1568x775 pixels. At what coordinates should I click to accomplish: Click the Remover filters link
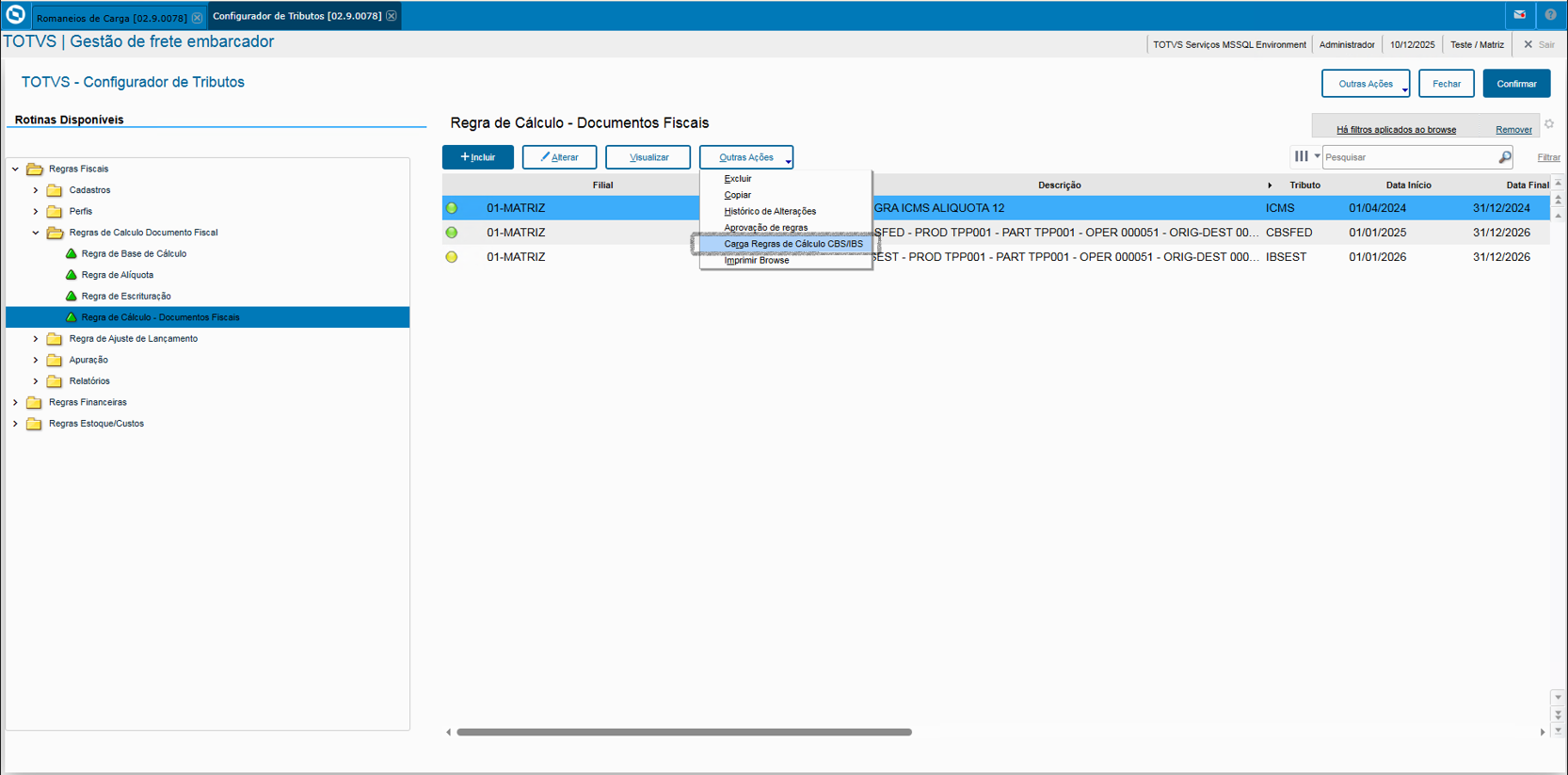tap(1513, 130)
